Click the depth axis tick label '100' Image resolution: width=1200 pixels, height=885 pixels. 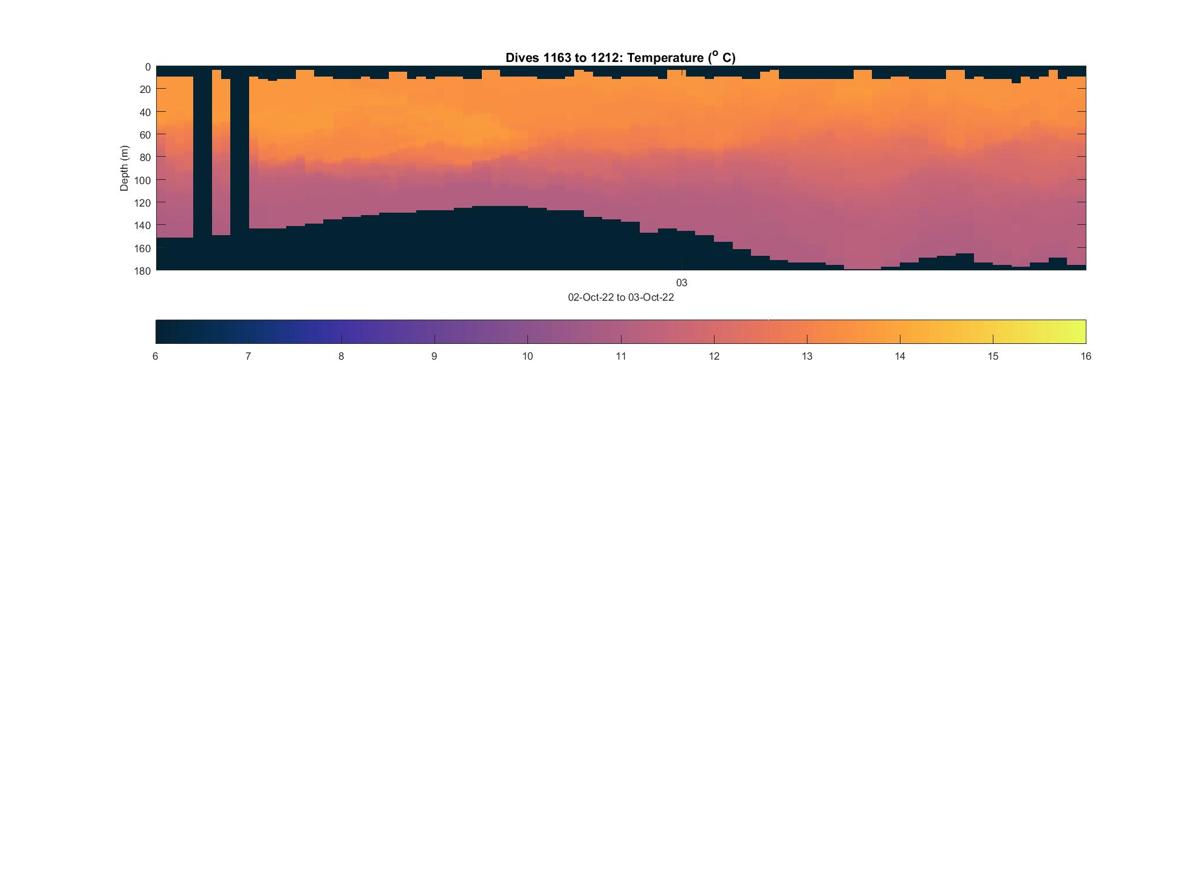[142, 180]
